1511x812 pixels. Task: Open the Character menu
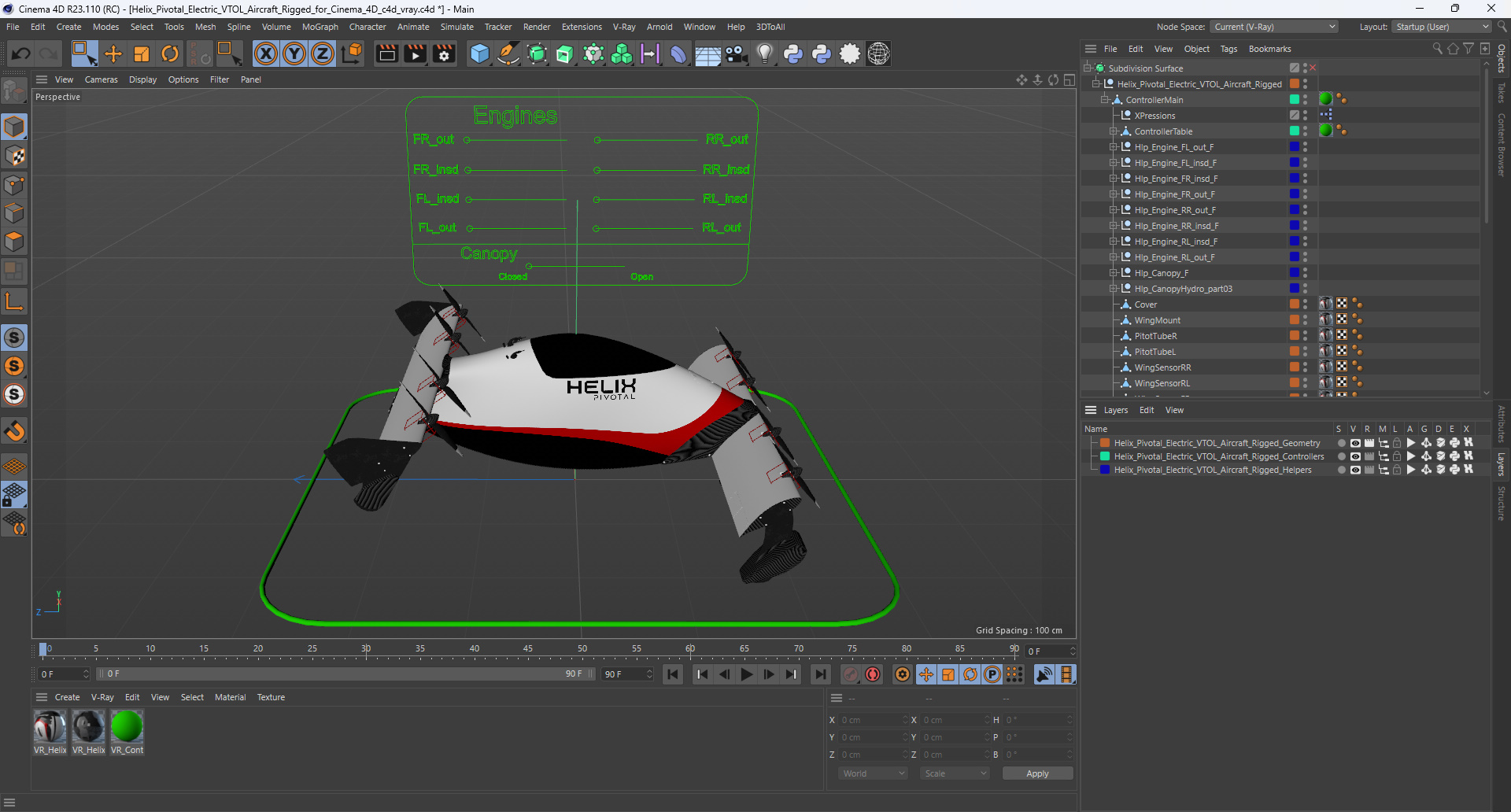368,27
